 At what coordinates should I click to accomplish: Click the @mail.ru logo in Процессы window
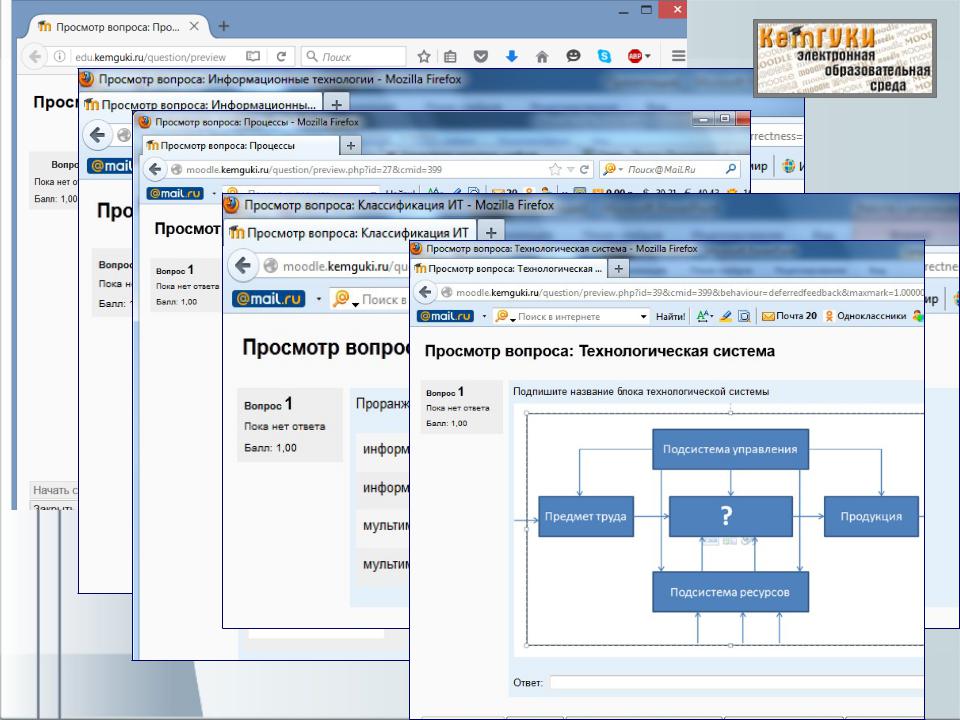pos(175,193)
